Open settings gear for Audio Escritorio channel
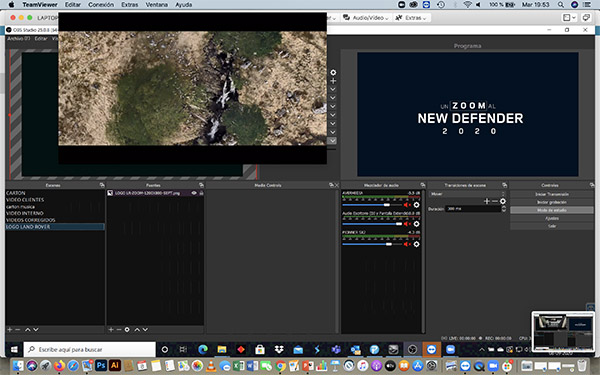 click(x=416, y=224)
